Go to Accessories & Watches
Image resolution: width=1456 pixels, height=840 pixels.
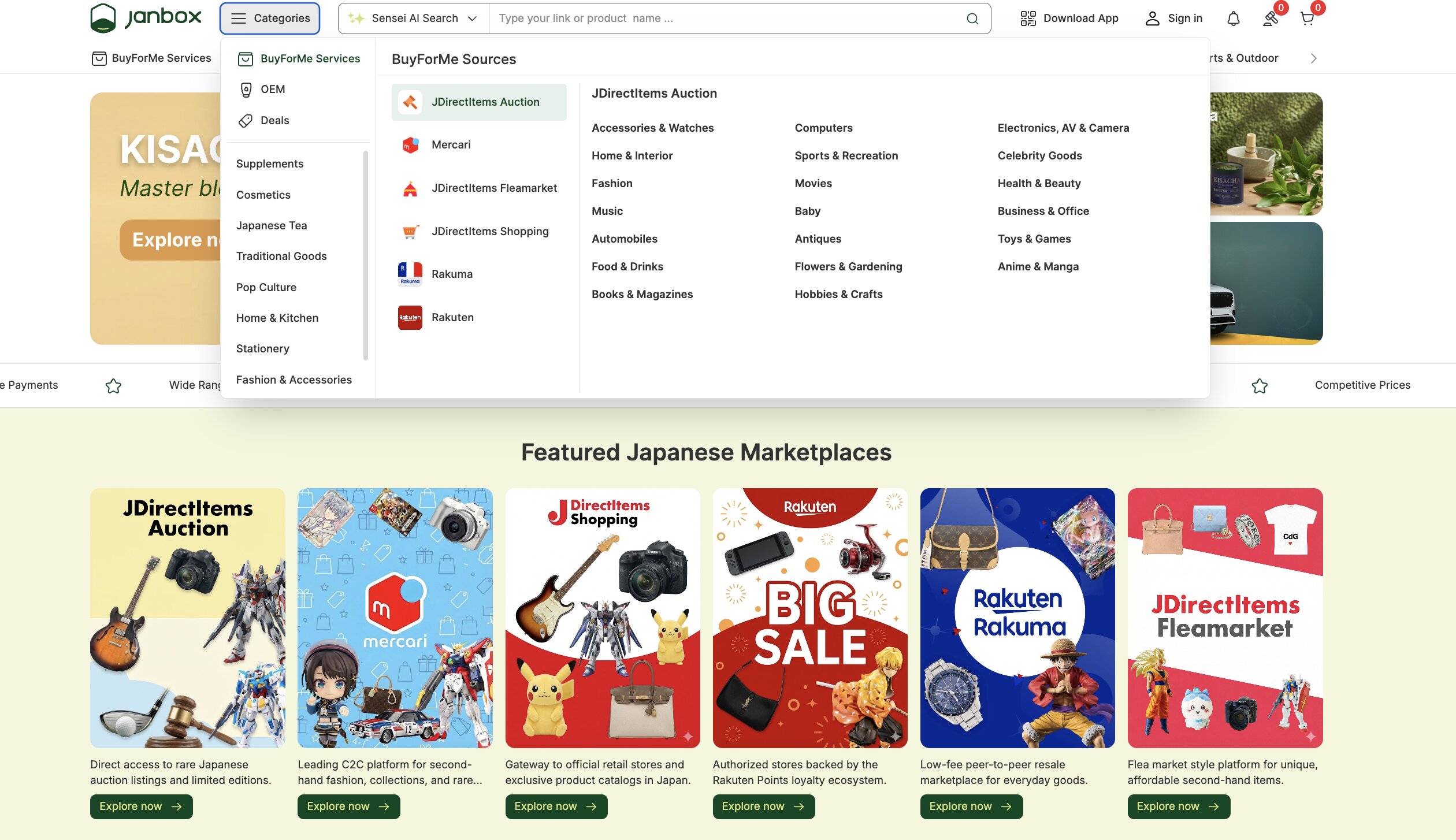tap(653, 128)
